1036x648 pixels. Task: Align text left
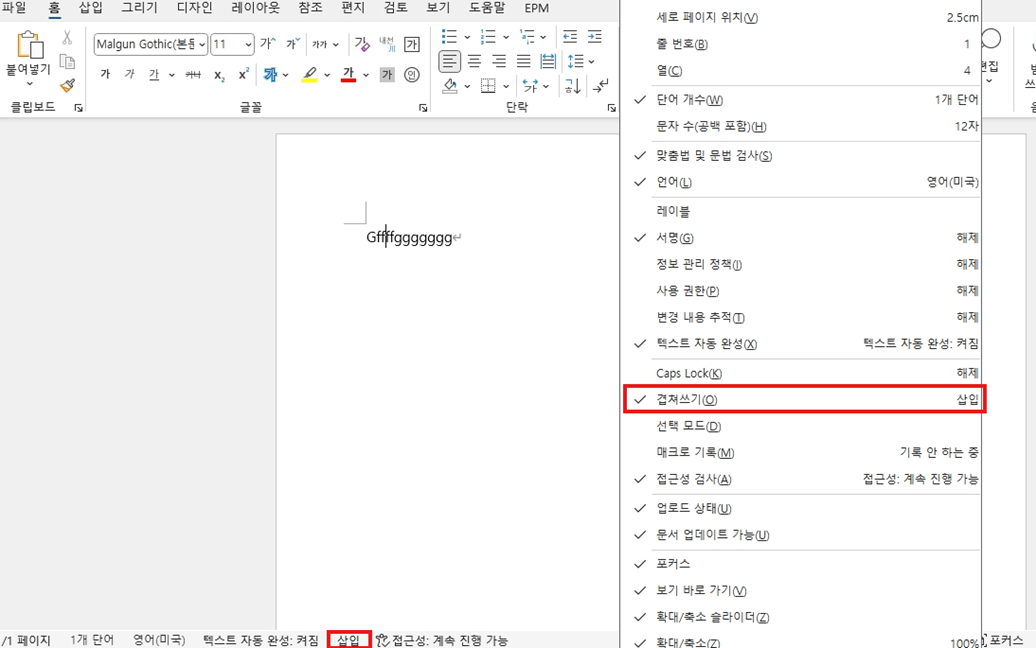click(x=449, y=61)
